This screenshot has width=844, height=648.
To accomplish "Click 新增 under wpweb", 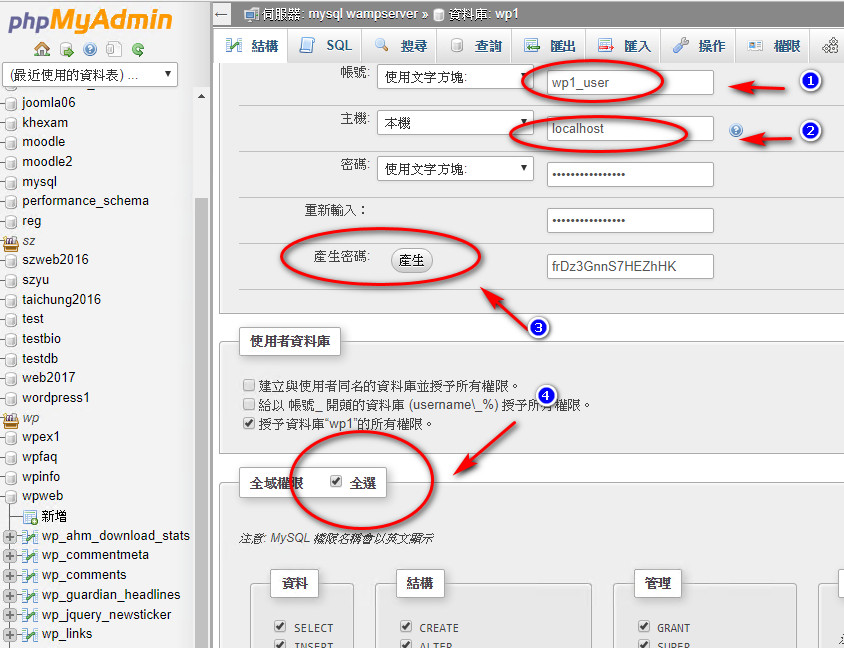I will pyautogui.click(x=54, y=517).
